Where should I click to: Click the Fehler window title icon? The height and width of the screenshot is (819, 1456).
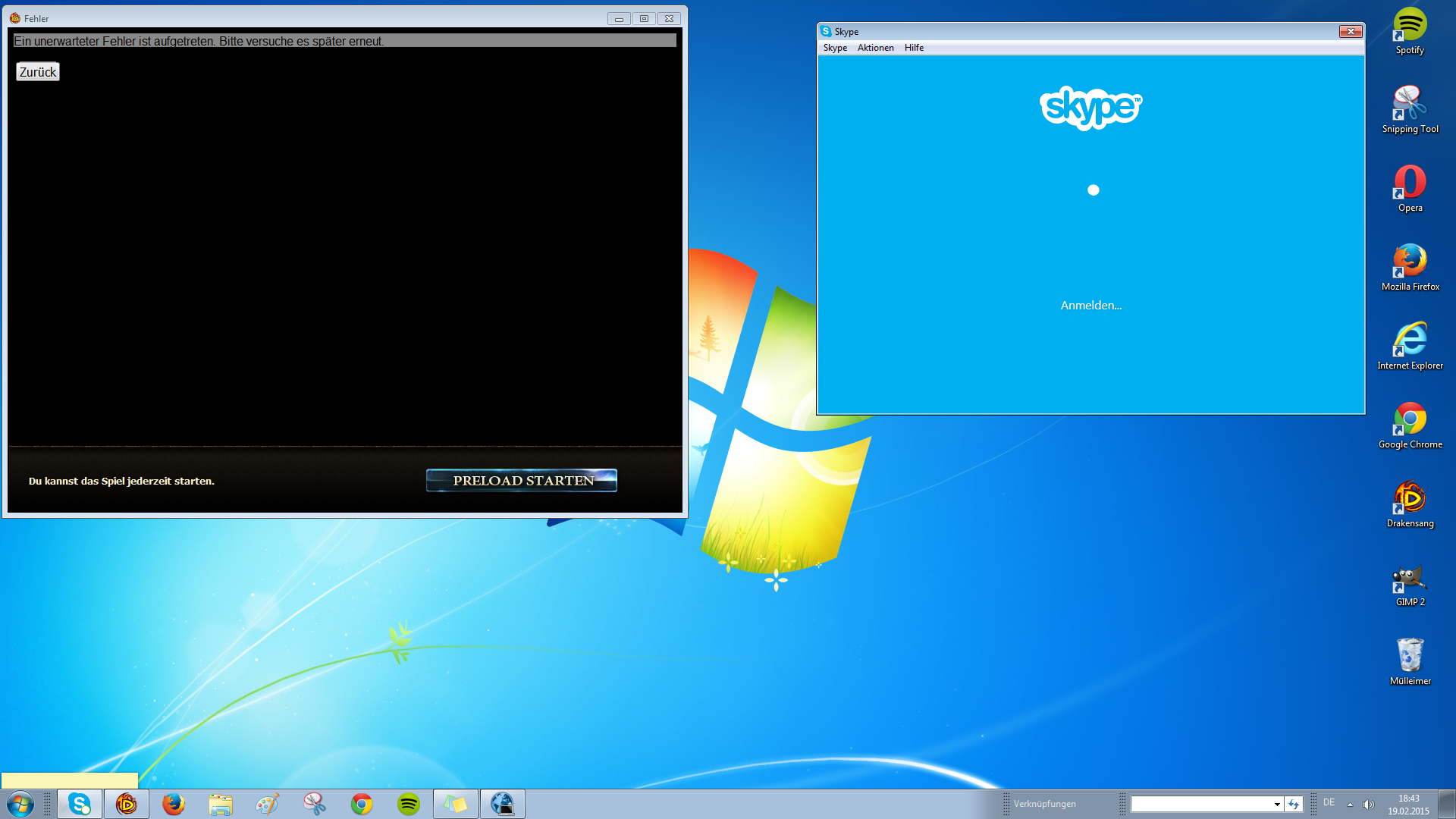(15, 18)
